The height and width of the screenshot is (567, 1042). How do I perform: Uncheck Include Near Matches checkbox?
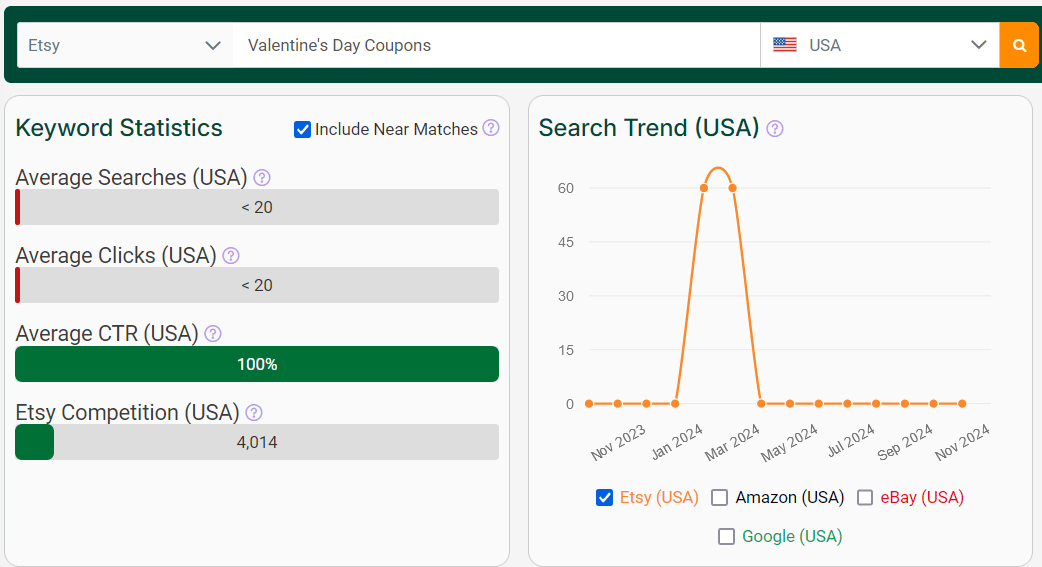tap(302, 130)
